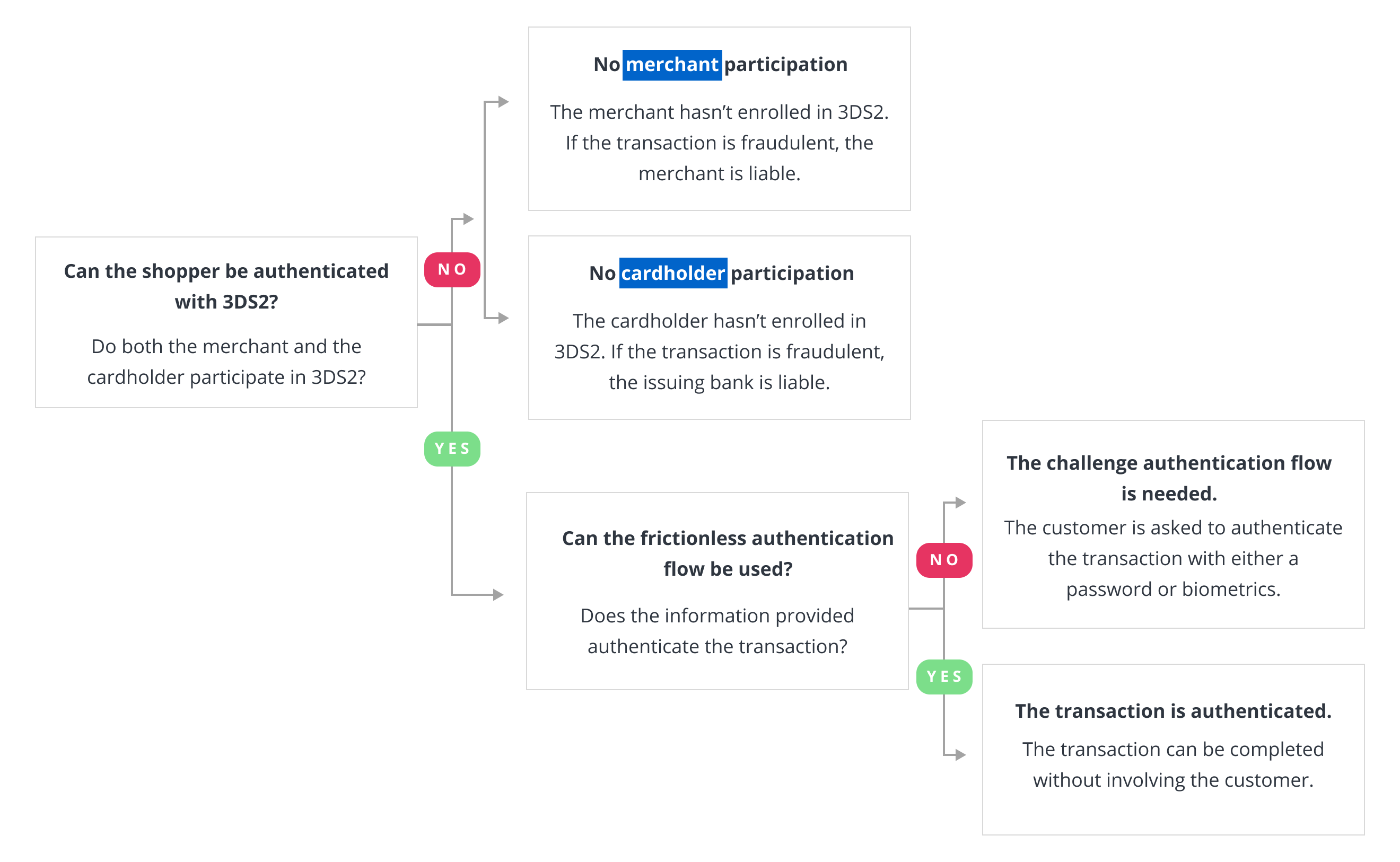Click text "Do both the merchant and the cardholder"
The image size is (1400, 862).
coord(226,362)
